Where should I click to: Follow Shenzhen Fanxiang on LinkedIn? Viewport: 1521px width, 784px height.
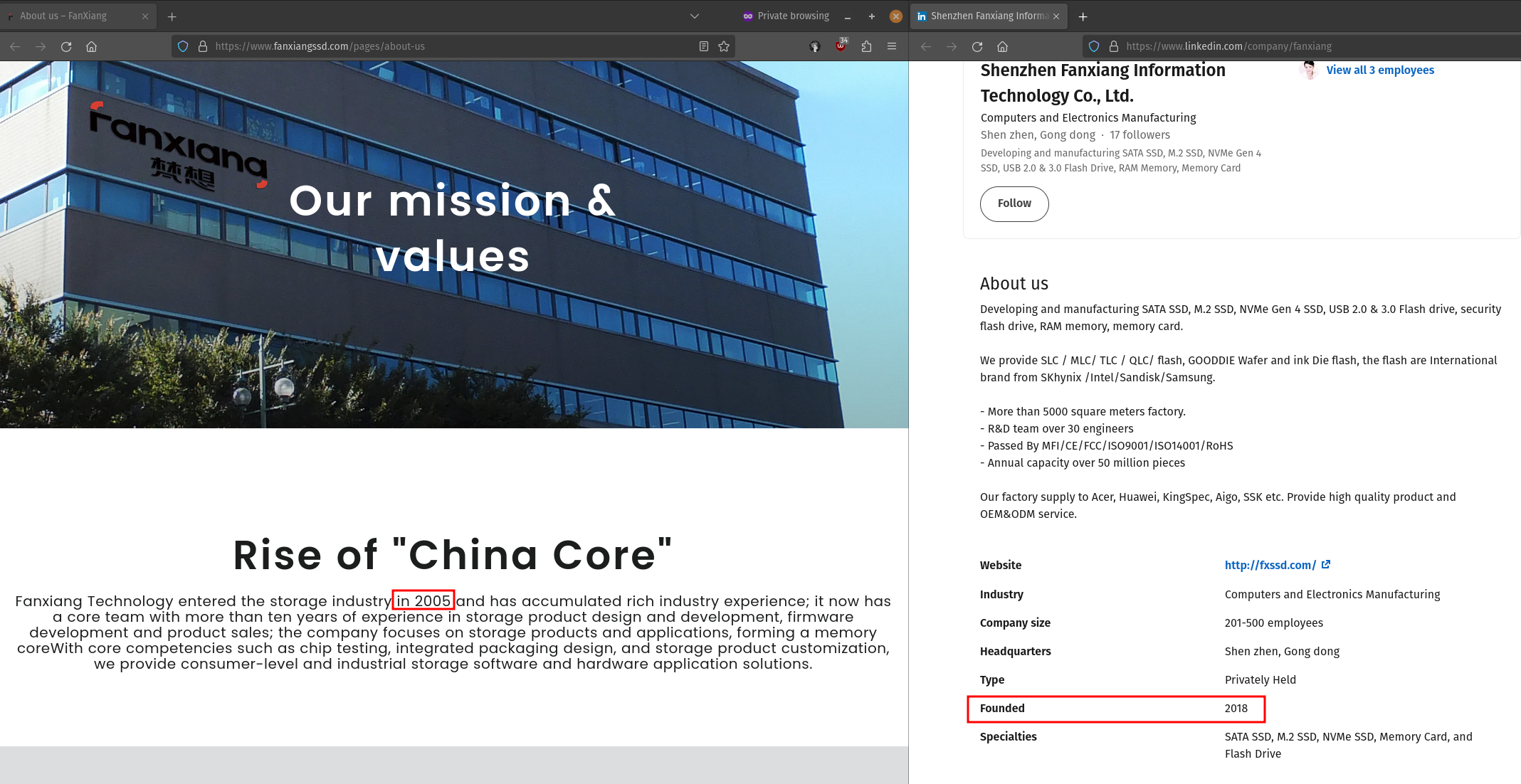coord(1014,203)
